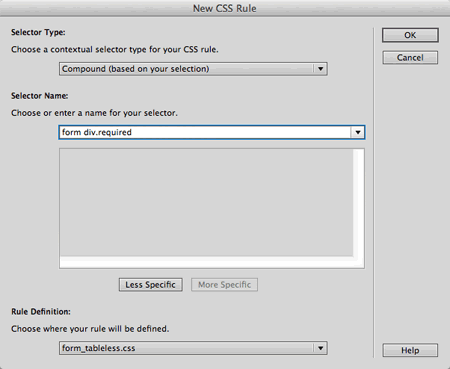Click 'Choose where your rule will be defined' text

click(x=90, y=329)
